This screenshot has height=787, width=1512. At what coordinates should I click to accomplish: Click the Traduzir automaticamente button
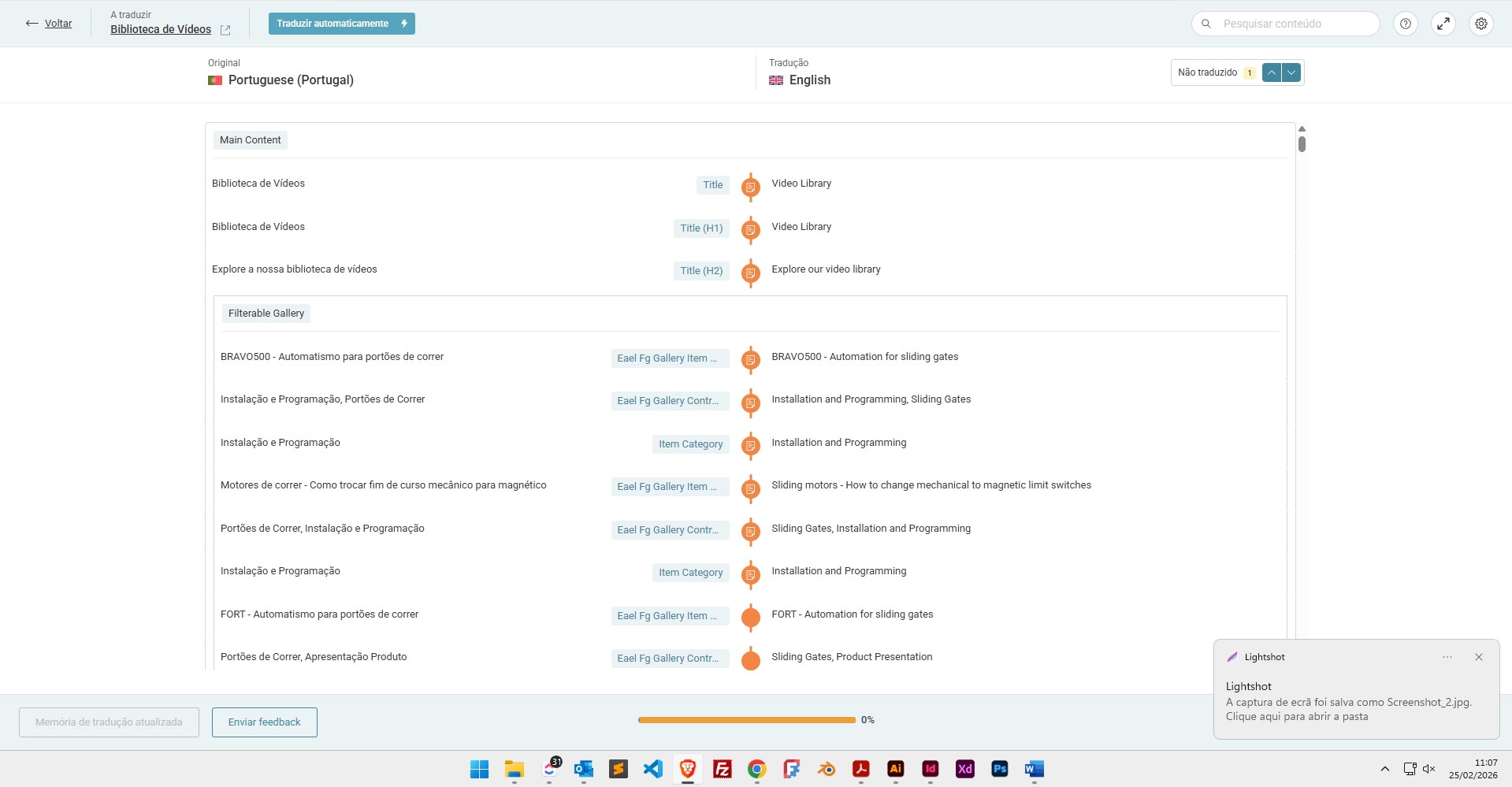pos(341,24)
